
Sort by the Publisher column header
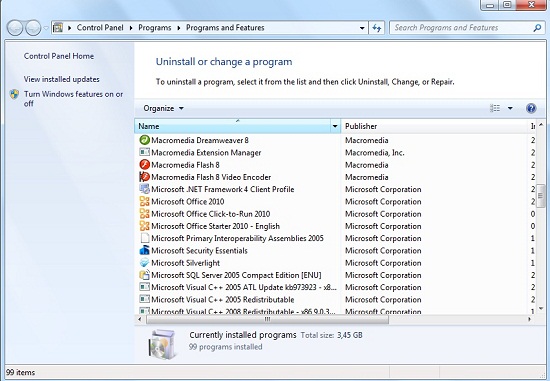coord(434,126)
